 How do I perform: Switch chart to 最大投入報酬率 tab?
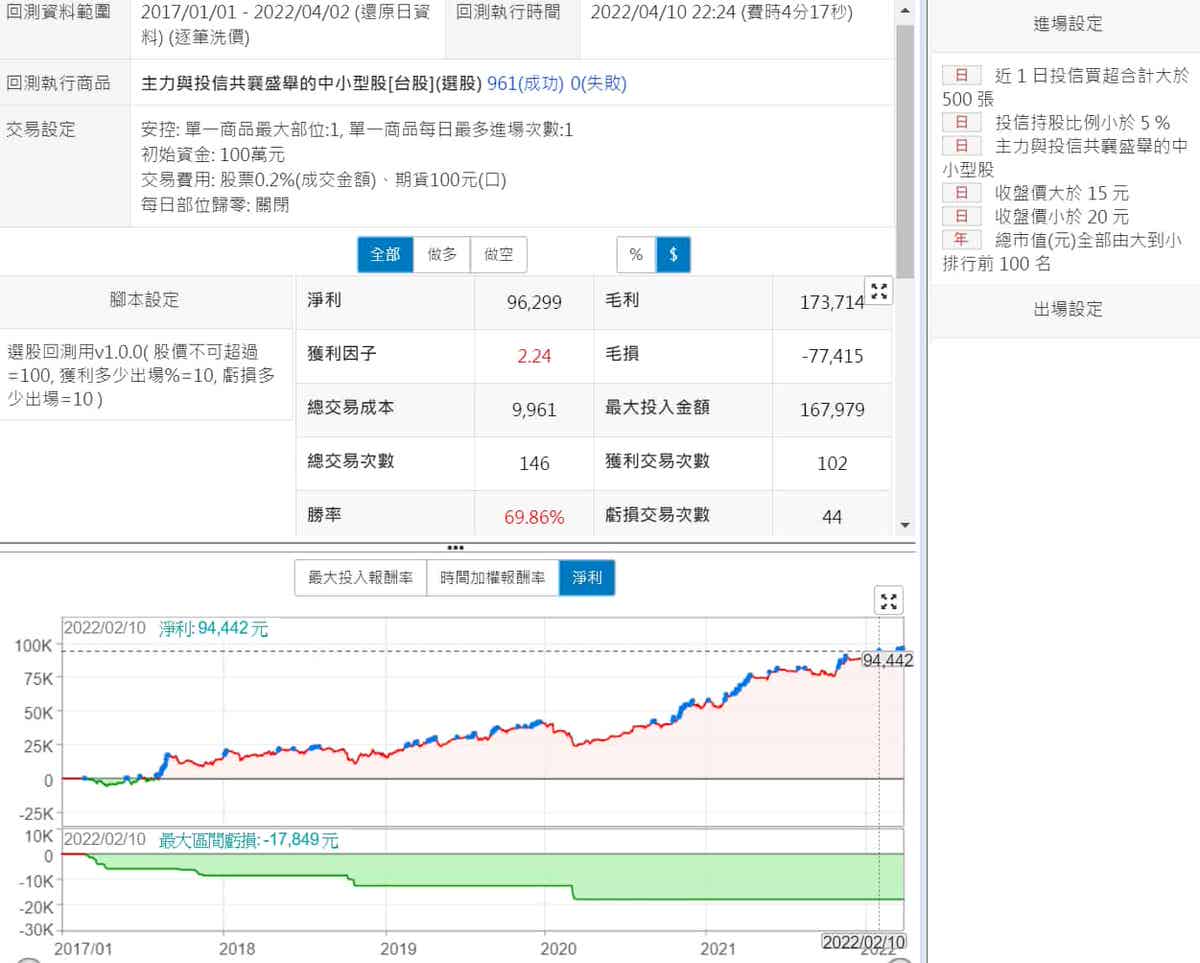click(360, 578)
